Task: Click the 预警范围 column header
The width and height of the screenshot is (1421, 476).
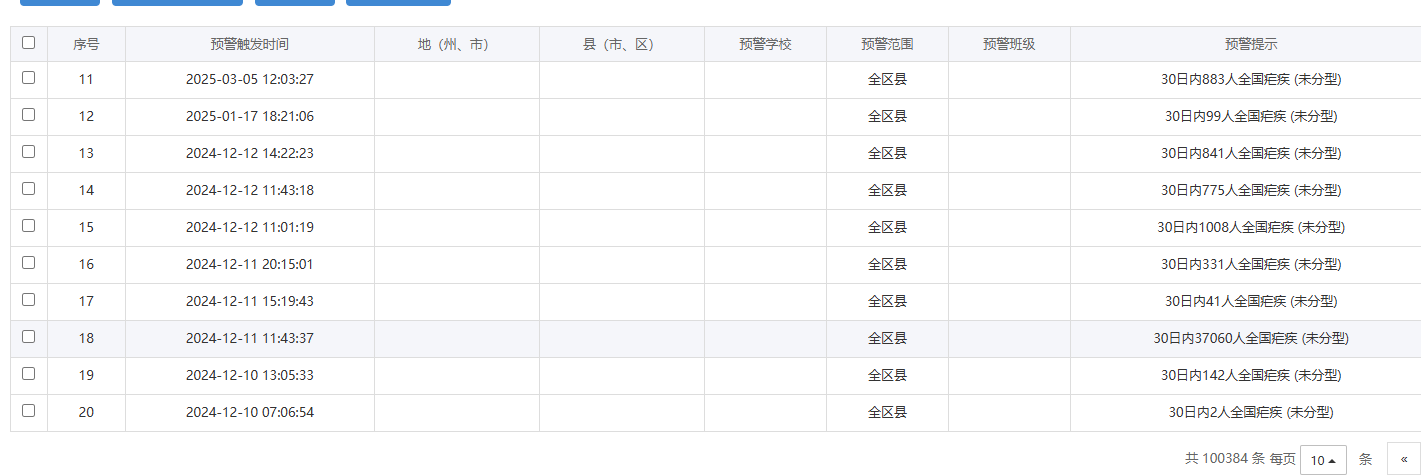Action: click(887, 44)
